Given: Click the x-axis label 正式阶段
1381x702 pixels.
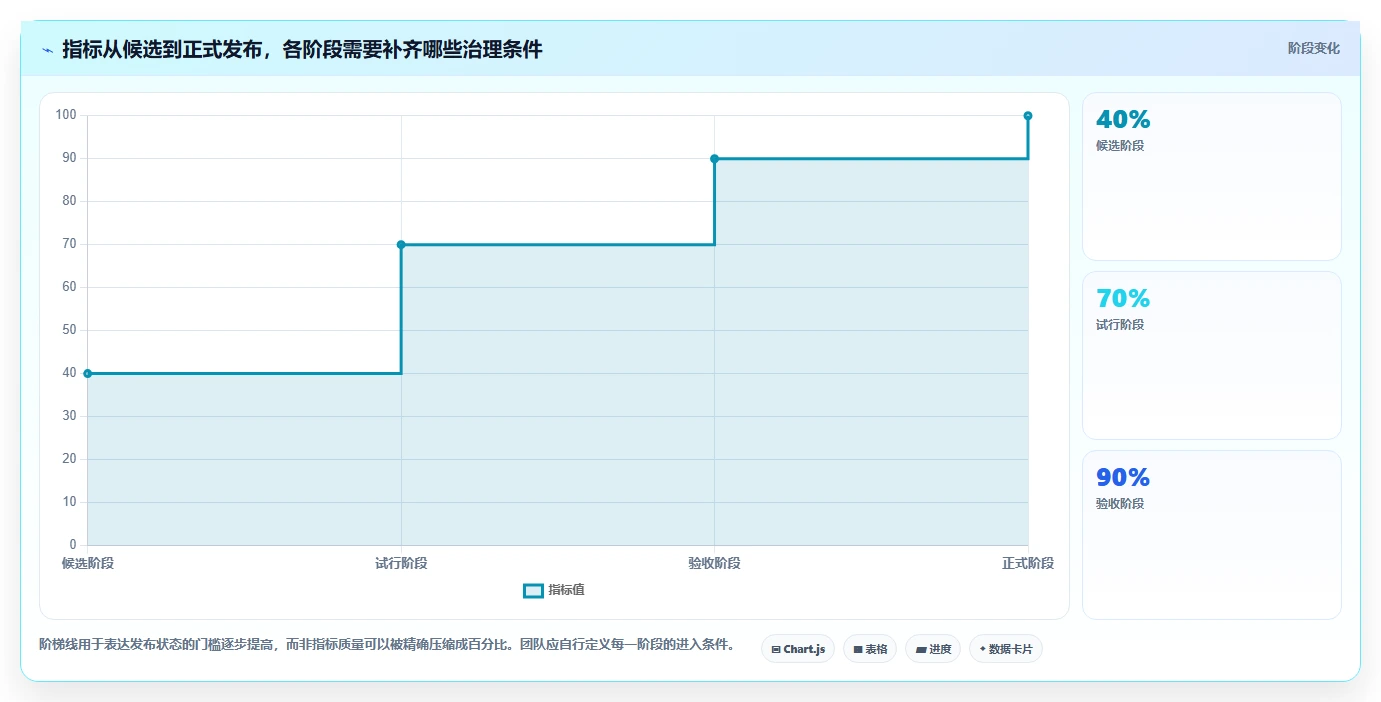Looking at the screenshot, I should (x=1028, y=563).
